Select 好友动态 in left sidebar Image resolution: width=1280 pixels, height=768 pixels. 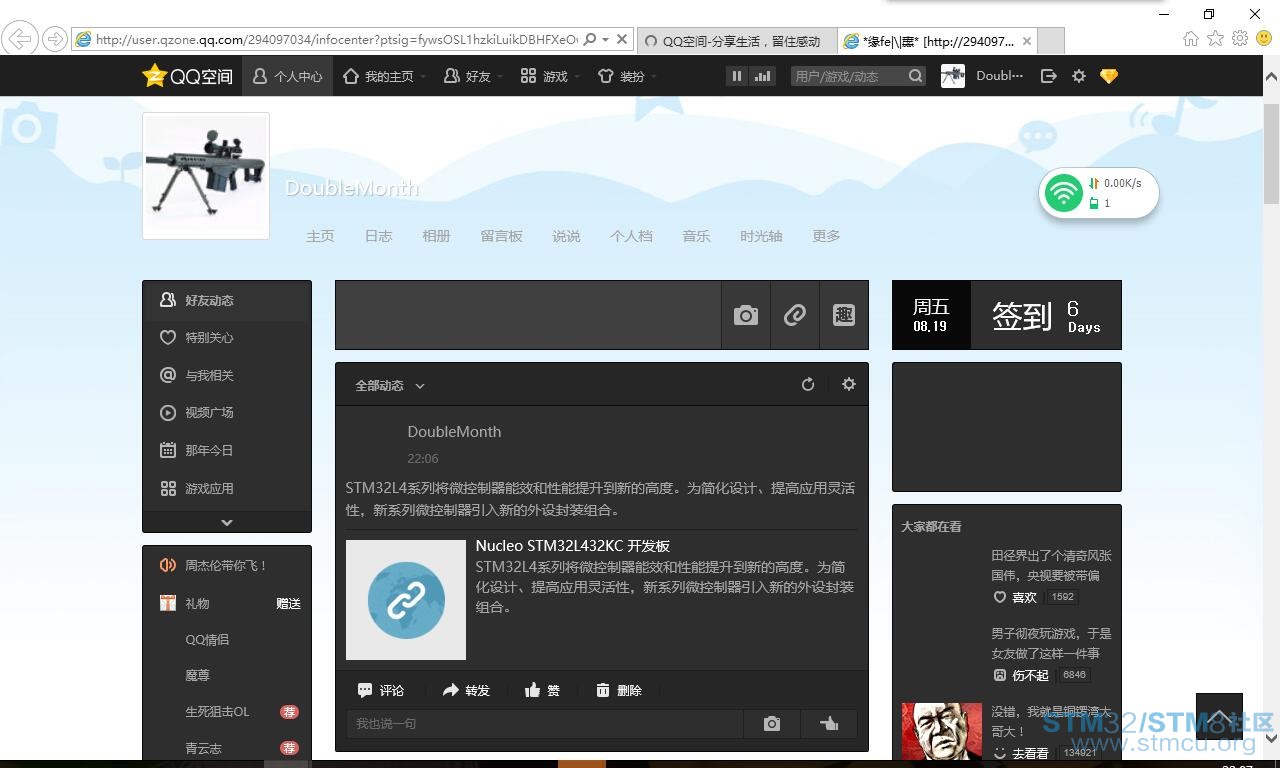pos(227,300)
